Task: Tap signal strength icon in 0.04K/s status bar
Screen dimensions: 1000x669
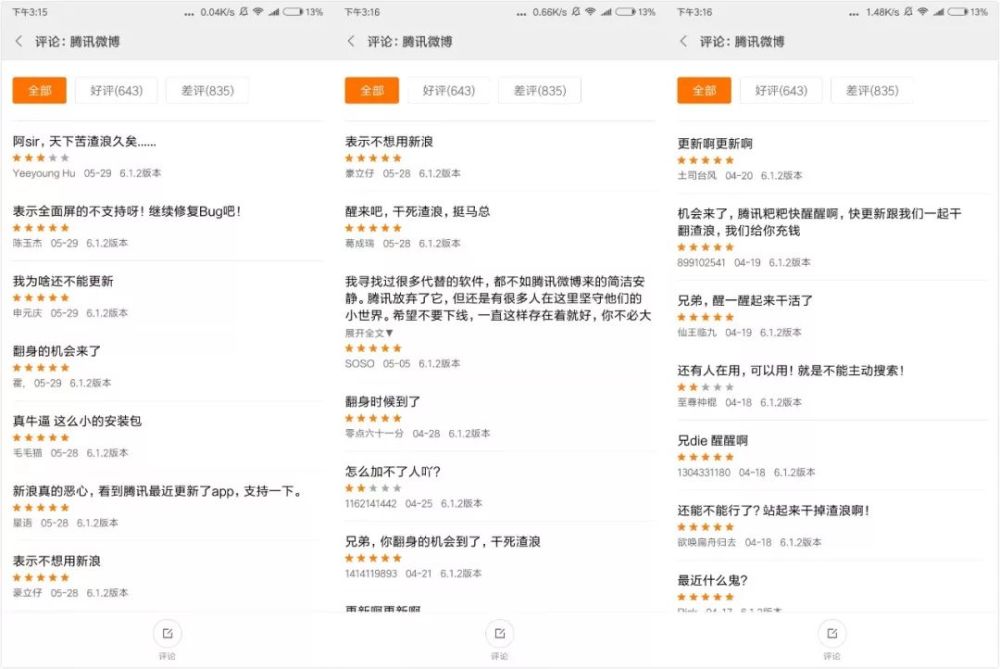Action: [x=274, y=11]
